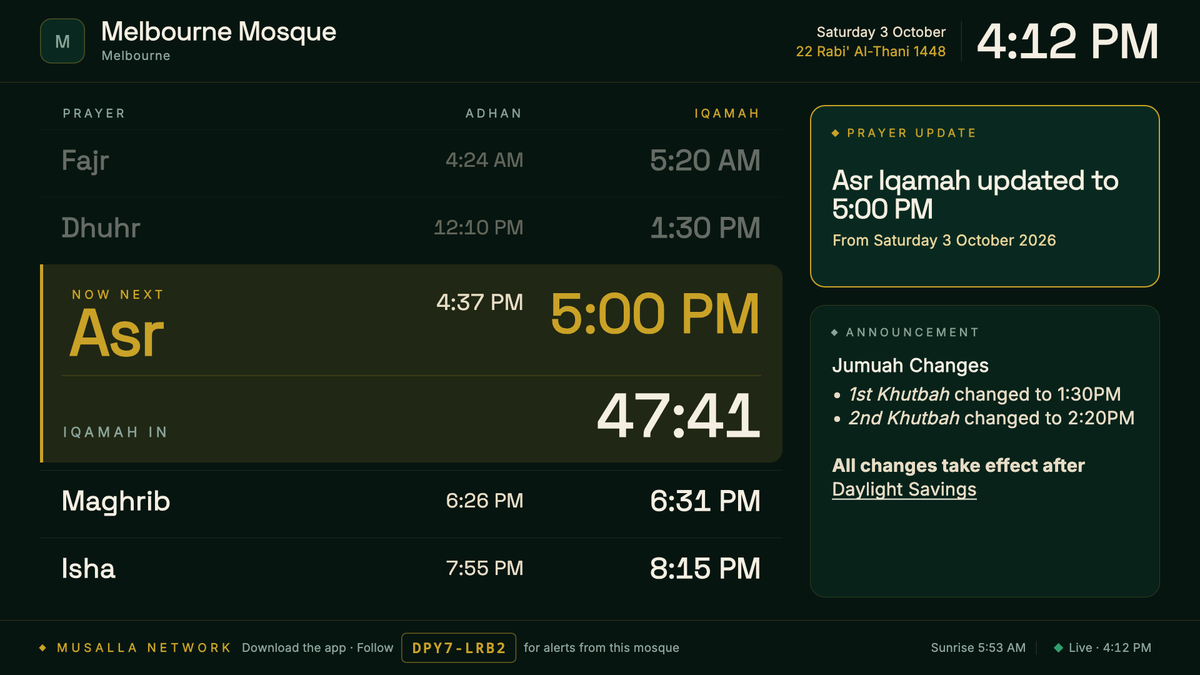Click the 47:41 countdown timer
The width and height of the screenshot is (1200, 675).
point(679,416)
